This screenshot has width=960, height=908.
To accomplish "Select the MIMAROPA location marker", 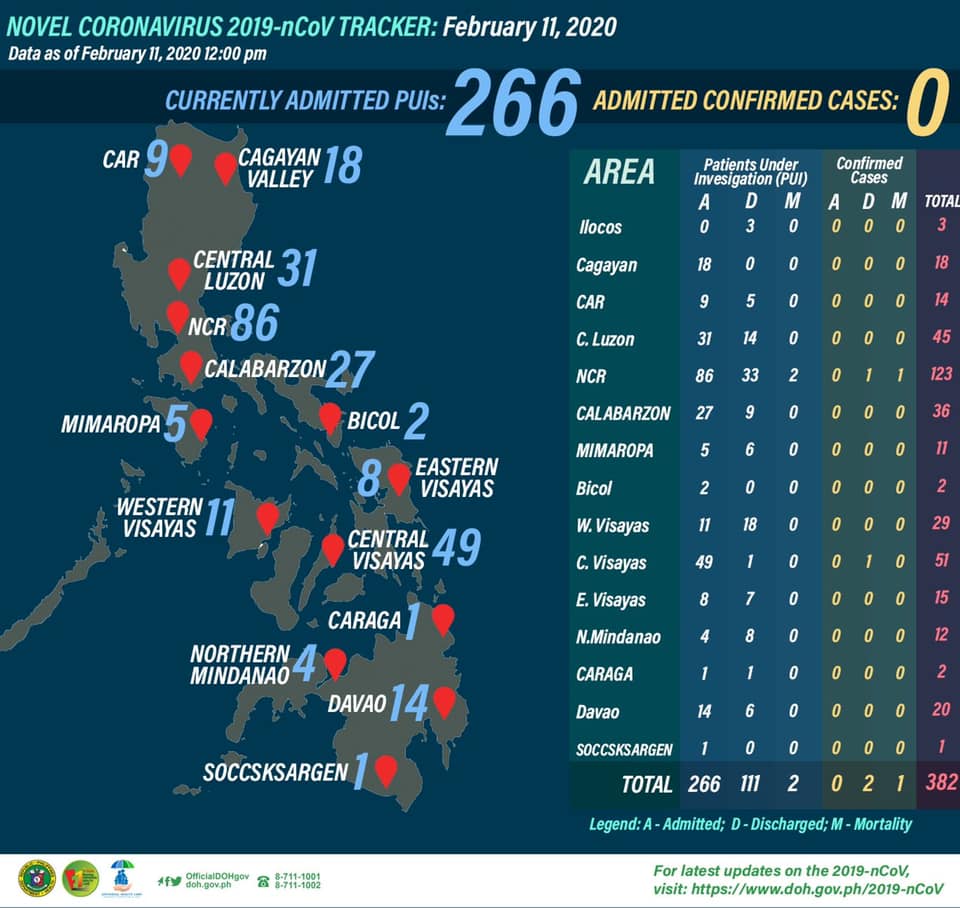I will [x=201, y=423].
